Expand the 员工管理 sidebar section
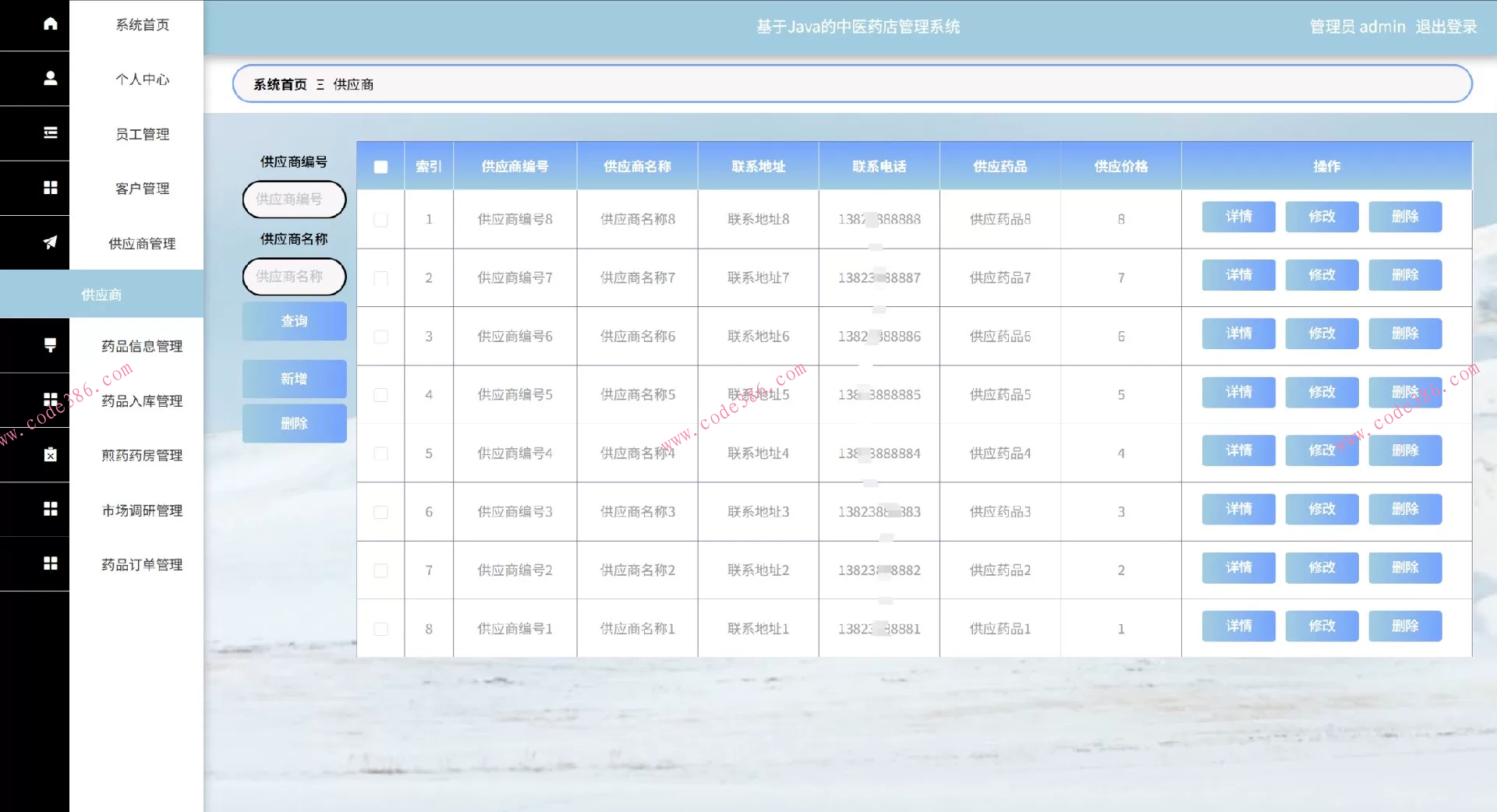This screenshot has height=812, width=1497. tap(141, 134)
